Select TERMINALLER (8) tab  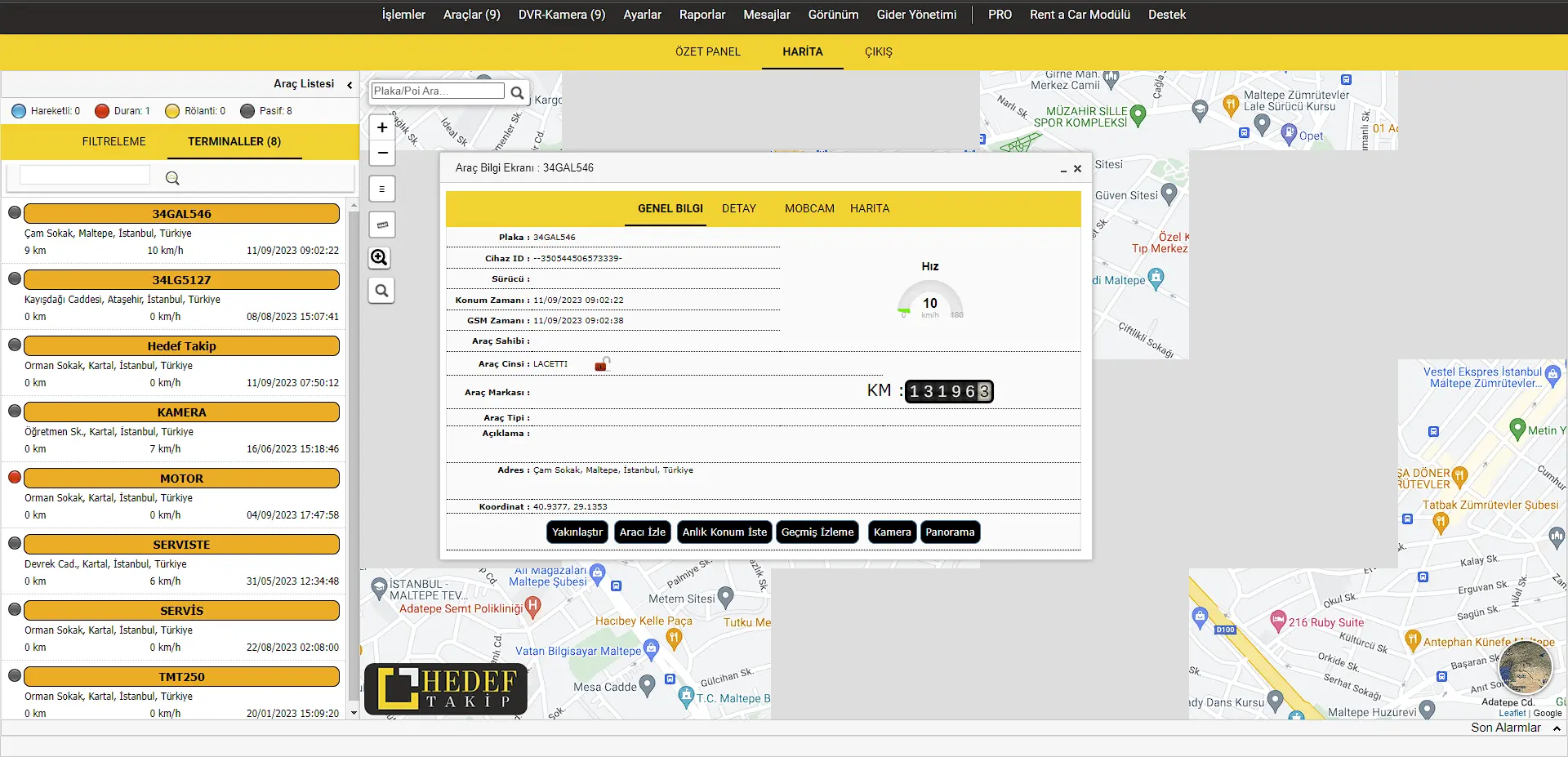coord(234,141)
